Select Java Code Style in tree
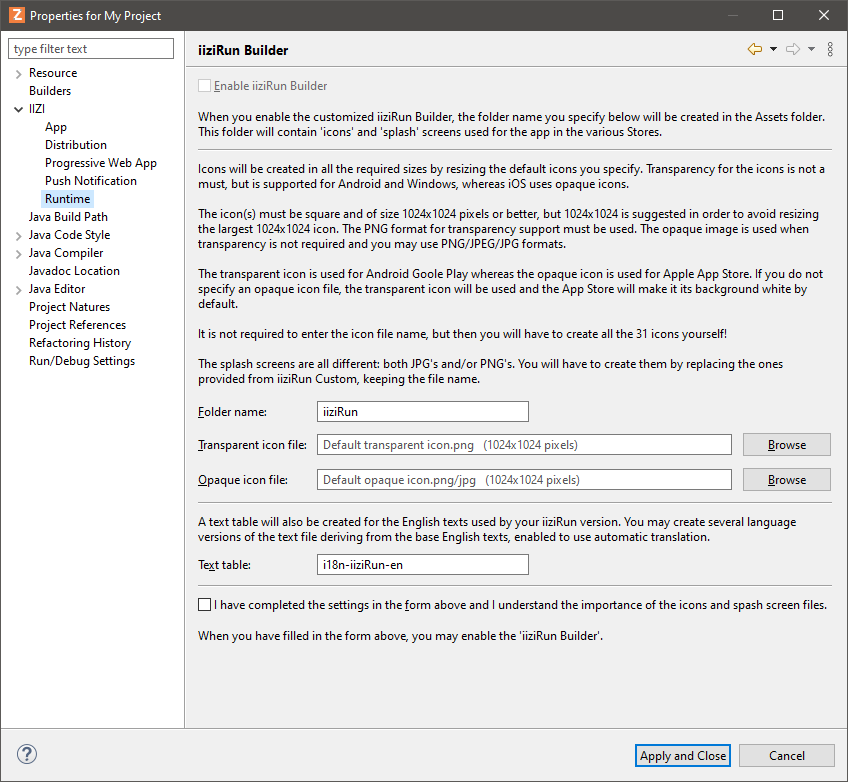The image size is (848, 782). pos(69,235)
